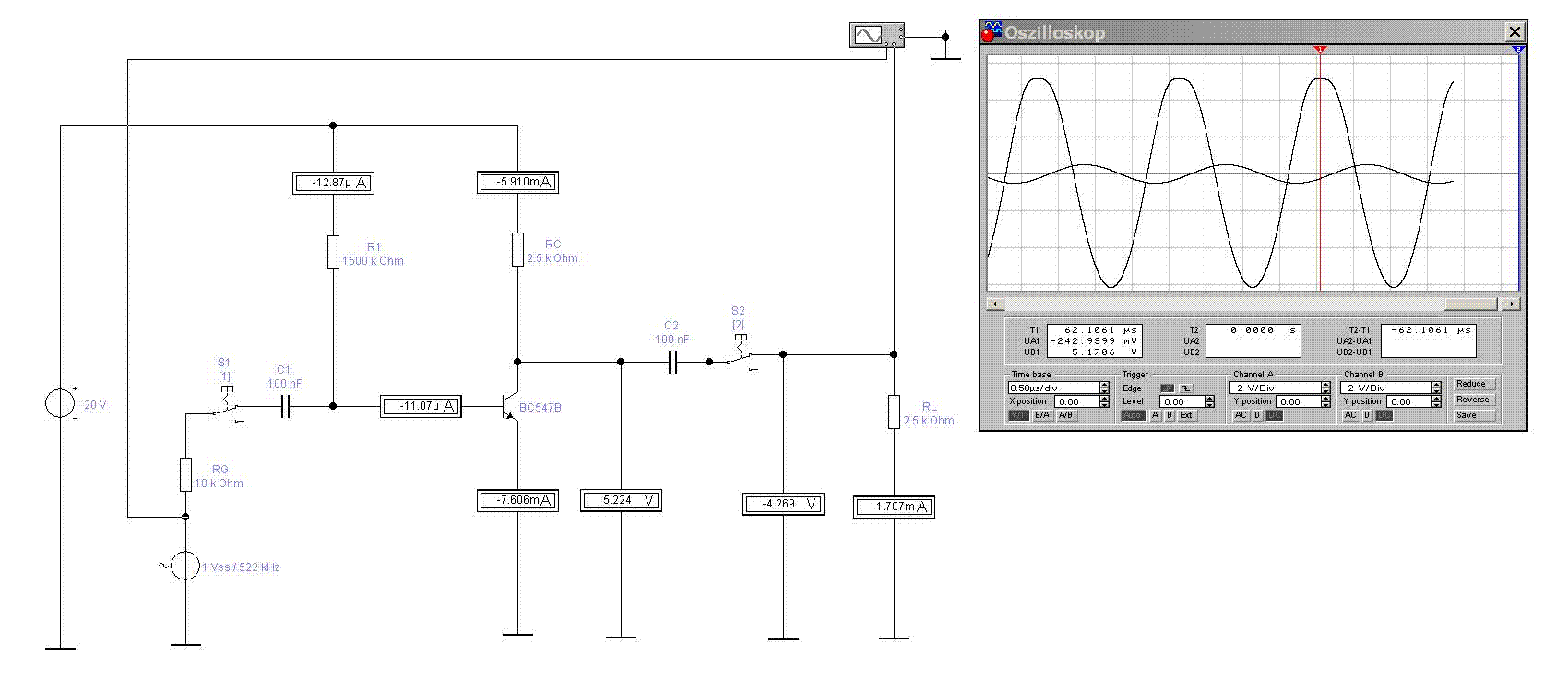Viewport: 1568px width, 692px height.
Task: Click the Reverse button
Action: point(1474,400)
